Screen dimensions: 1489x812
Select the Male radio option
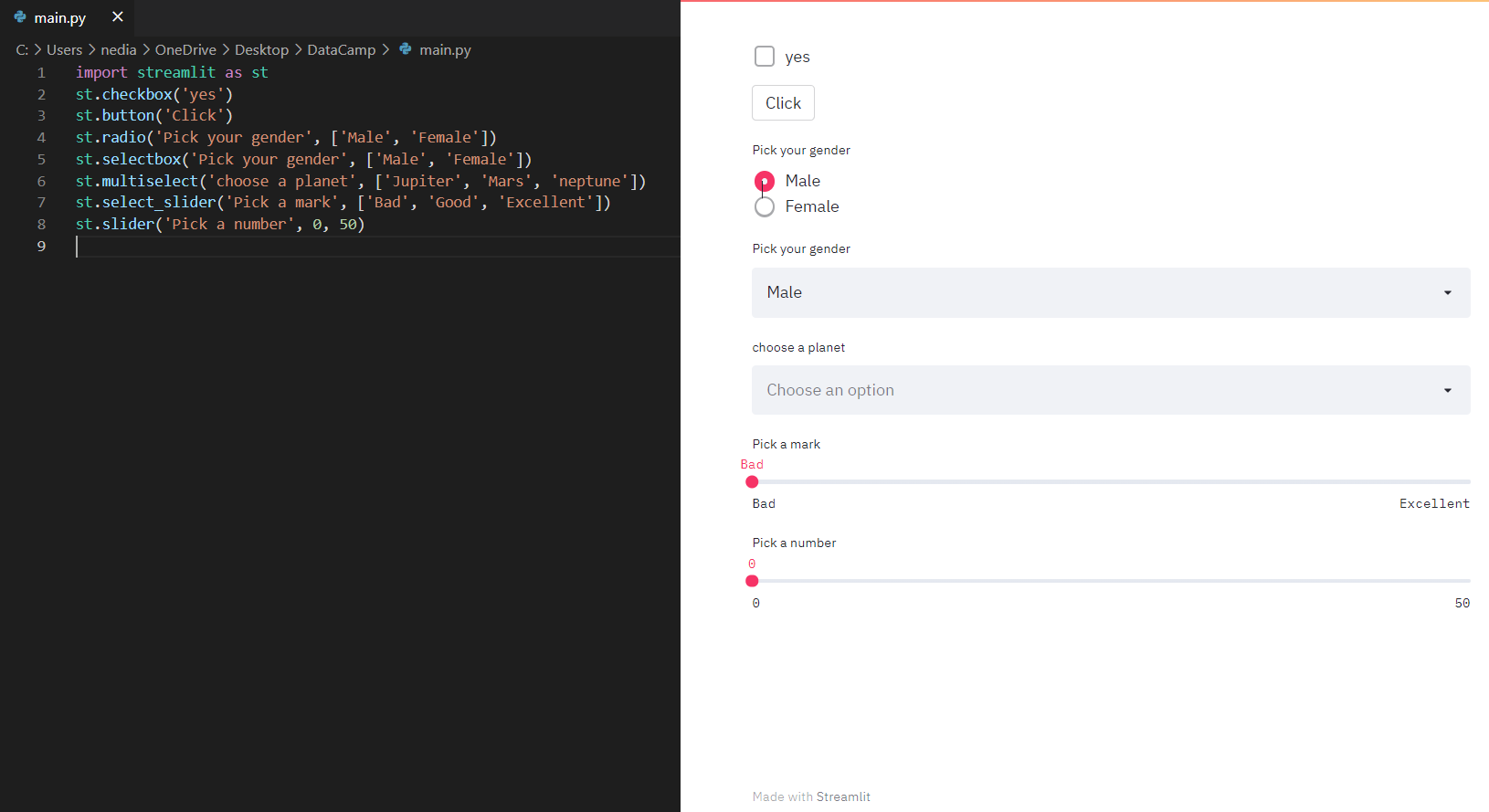(x=765, y=181)
